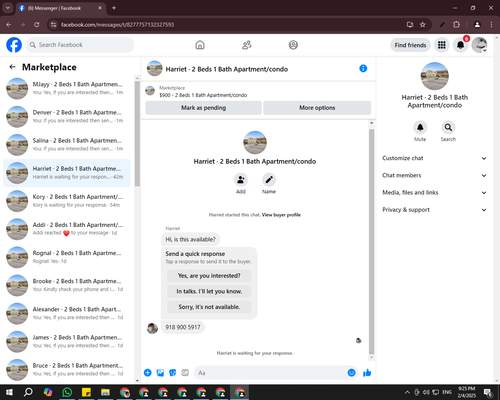Viewport: 500px width, 400px height.
Task: Expand Media, files and links section
Action: click(x=434, y=193)
